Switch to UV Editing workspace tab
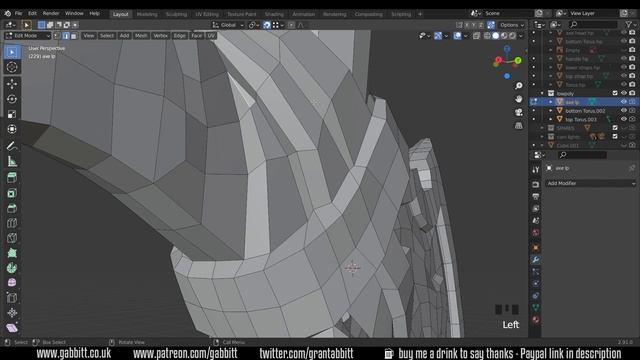 pyautogui.click(x=207, y=14)
